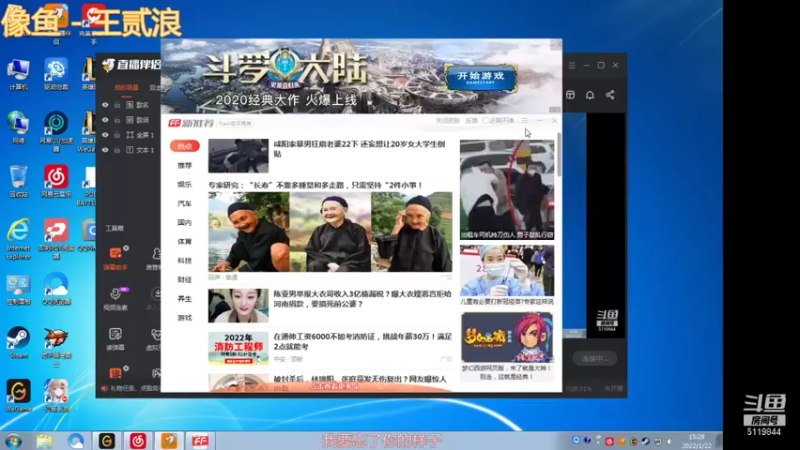
Task: Open File Explorer from the taskbar
Action: 45,441
